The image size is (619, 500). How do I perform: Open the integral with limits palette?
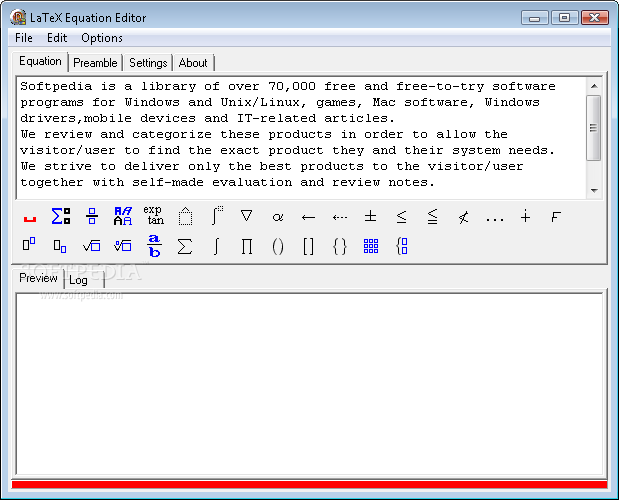tap(217, 215)
